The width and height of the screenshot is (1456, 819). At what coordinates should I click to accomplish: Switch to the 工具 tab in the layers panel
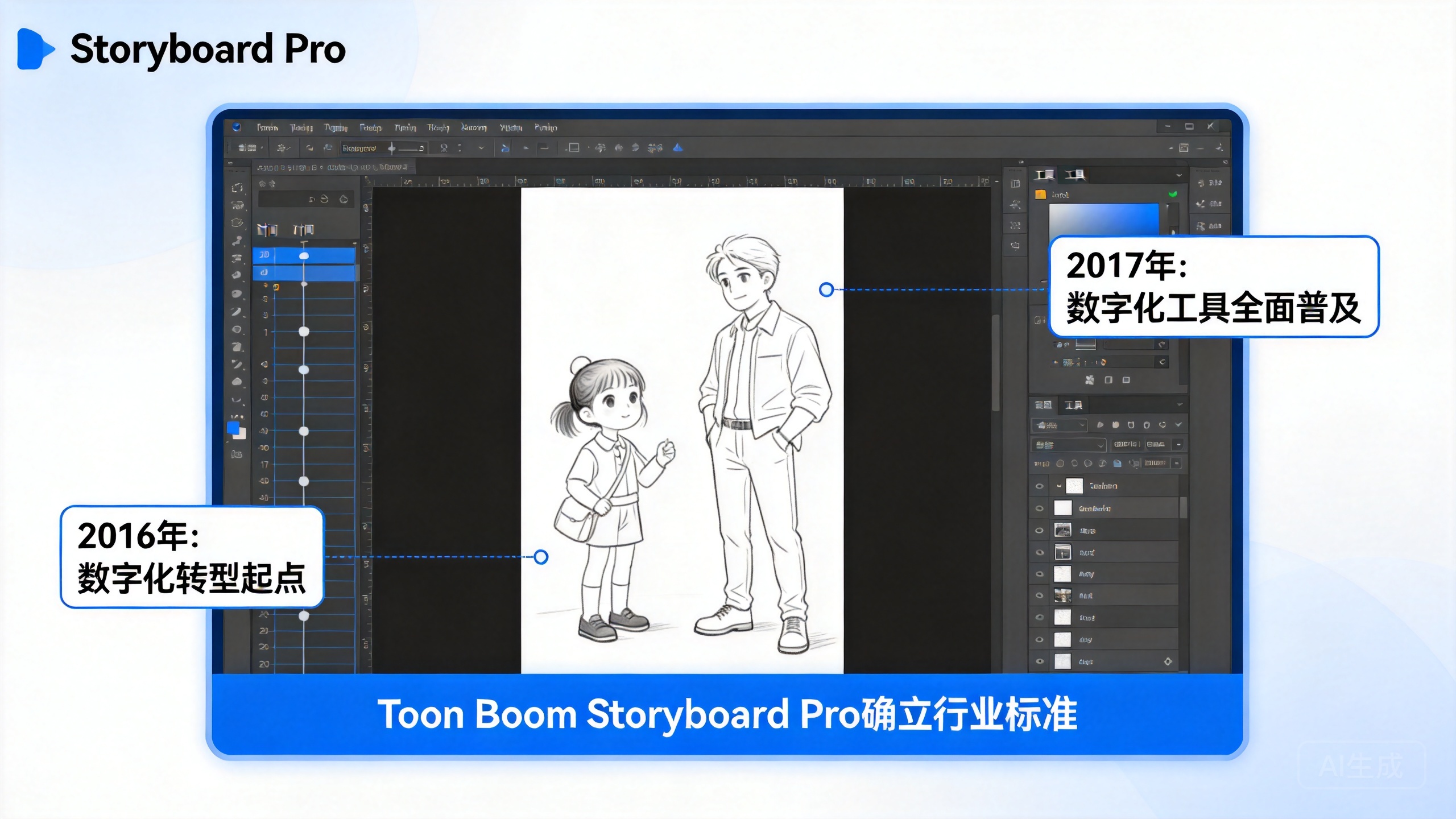pyautogui.click(x=1074, y=405)
